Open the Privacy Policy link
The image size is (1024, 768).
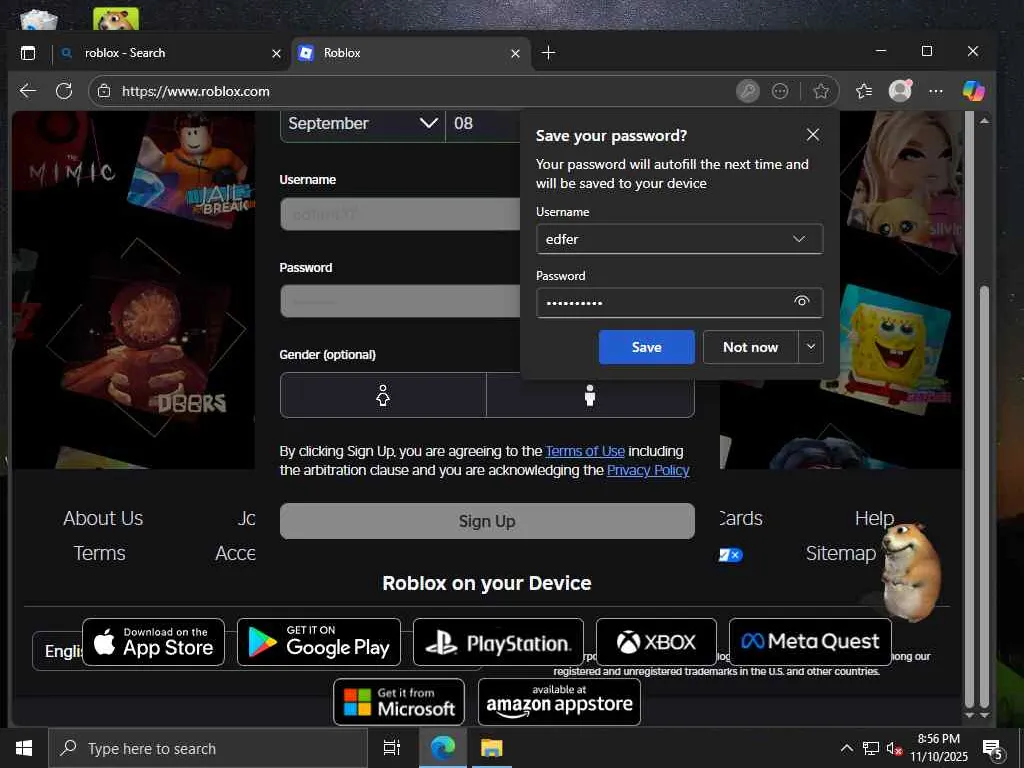tap(648, 470)
